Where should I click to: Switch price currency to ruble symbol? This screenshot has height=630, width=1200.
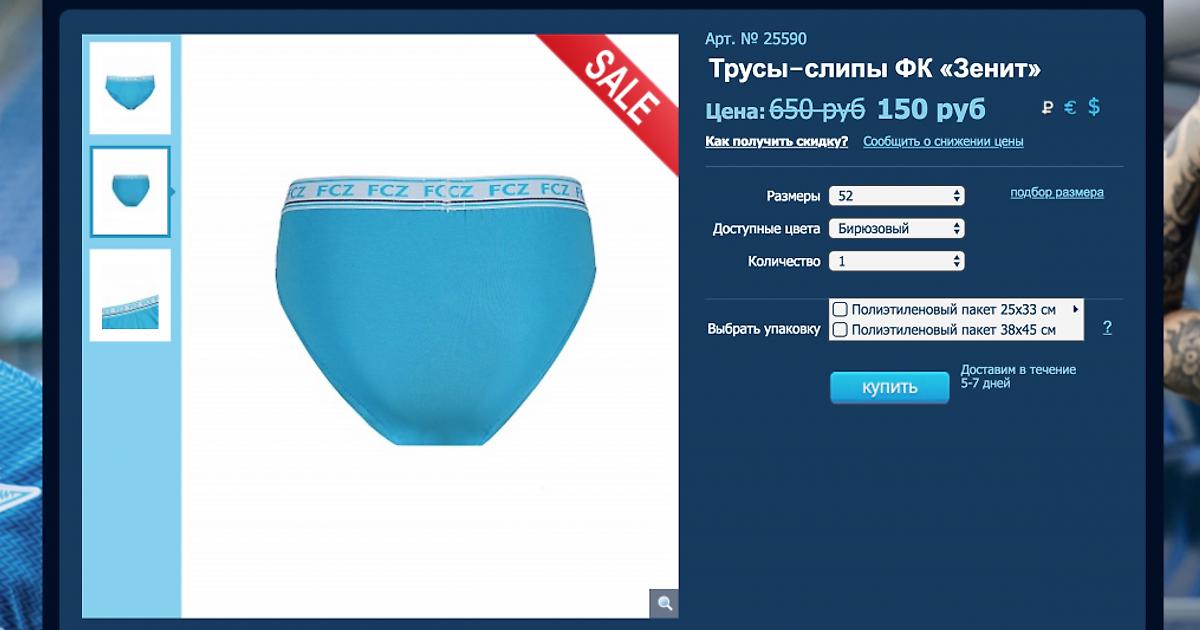click(1047, 108)
